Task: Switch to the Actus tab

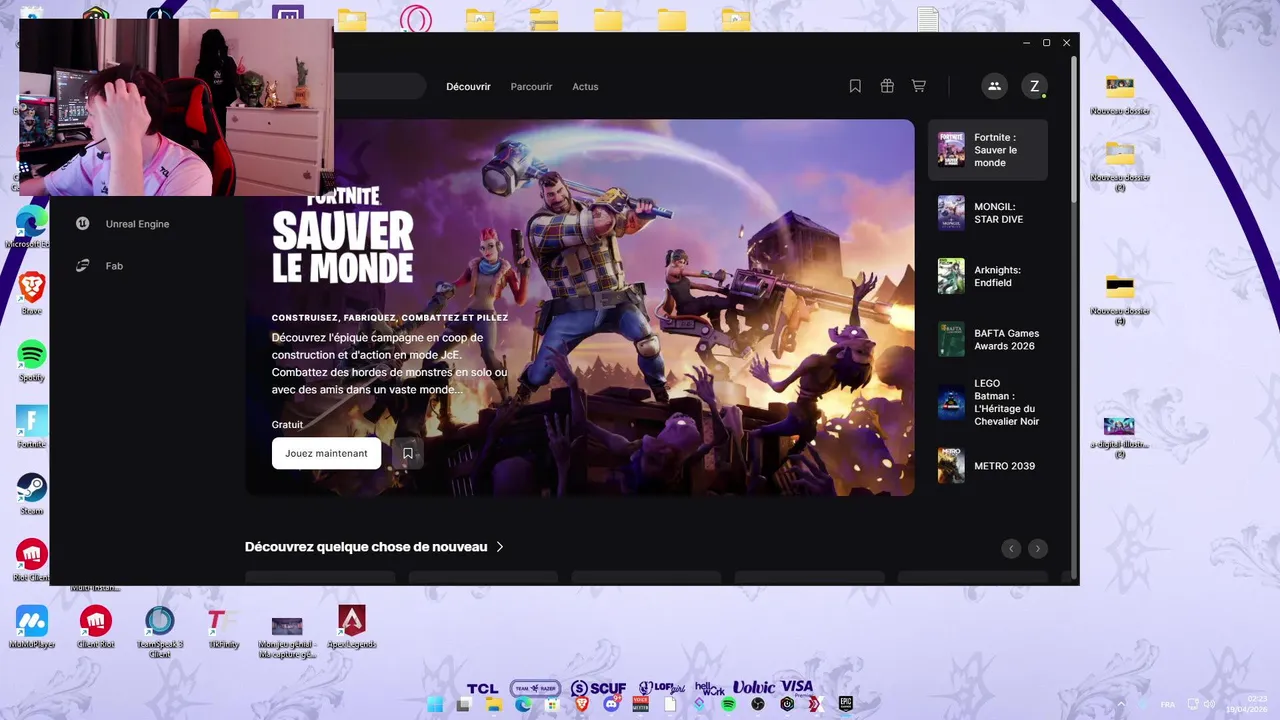Action: pos(585,87)
